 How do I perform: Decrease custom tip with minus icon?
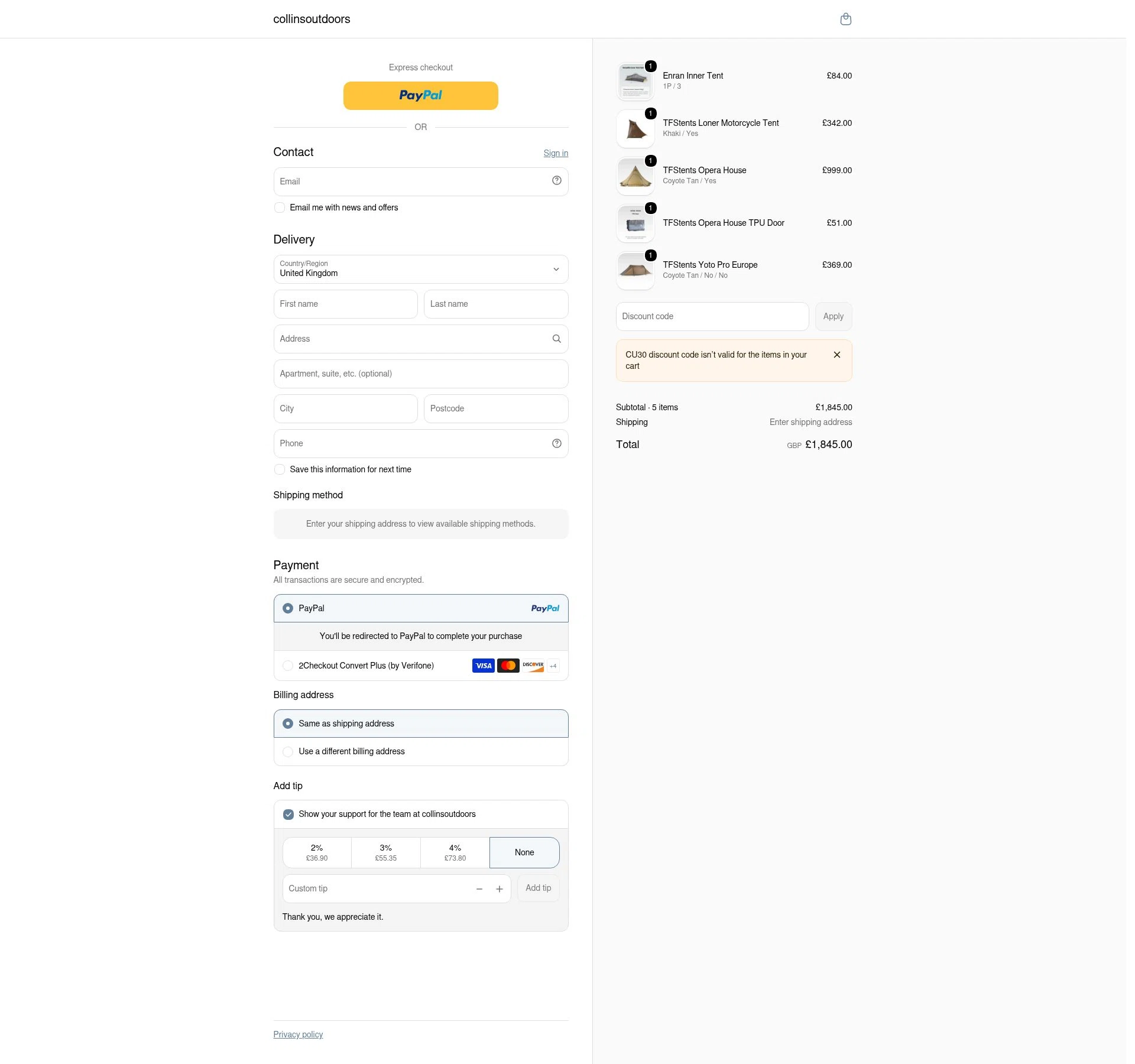(x=479, y=889)
